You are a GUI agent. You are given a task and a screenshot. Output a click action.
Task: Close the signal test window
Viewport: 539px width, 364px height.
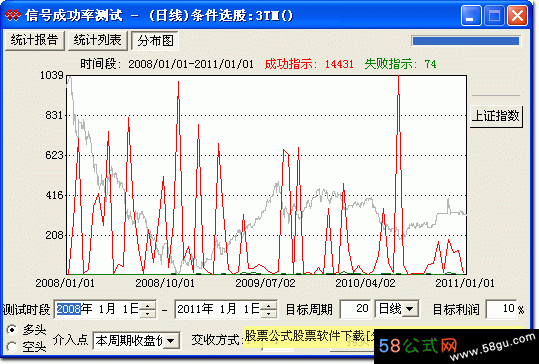(x=517, y=16)
